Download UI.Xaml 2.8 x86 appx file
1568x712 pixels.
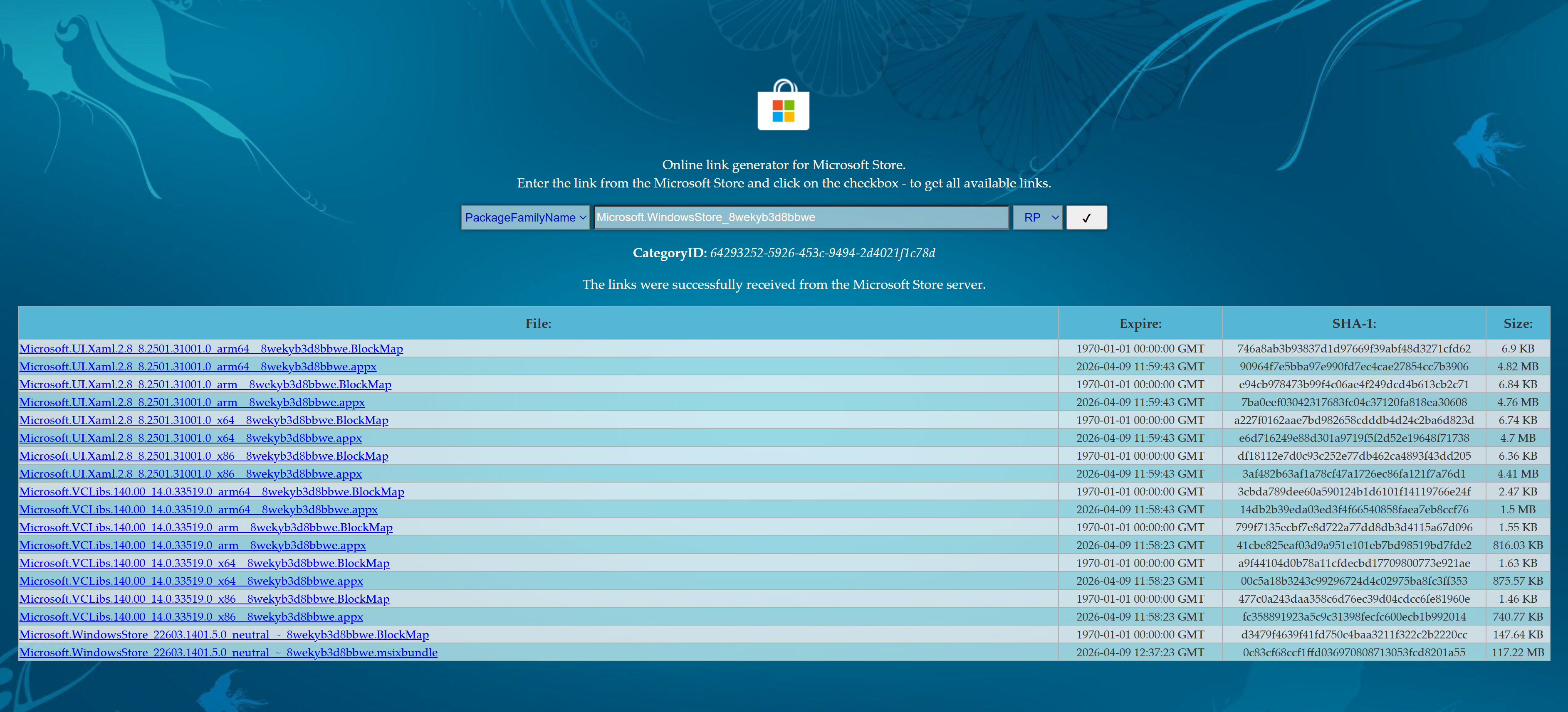tap(190, 473)
